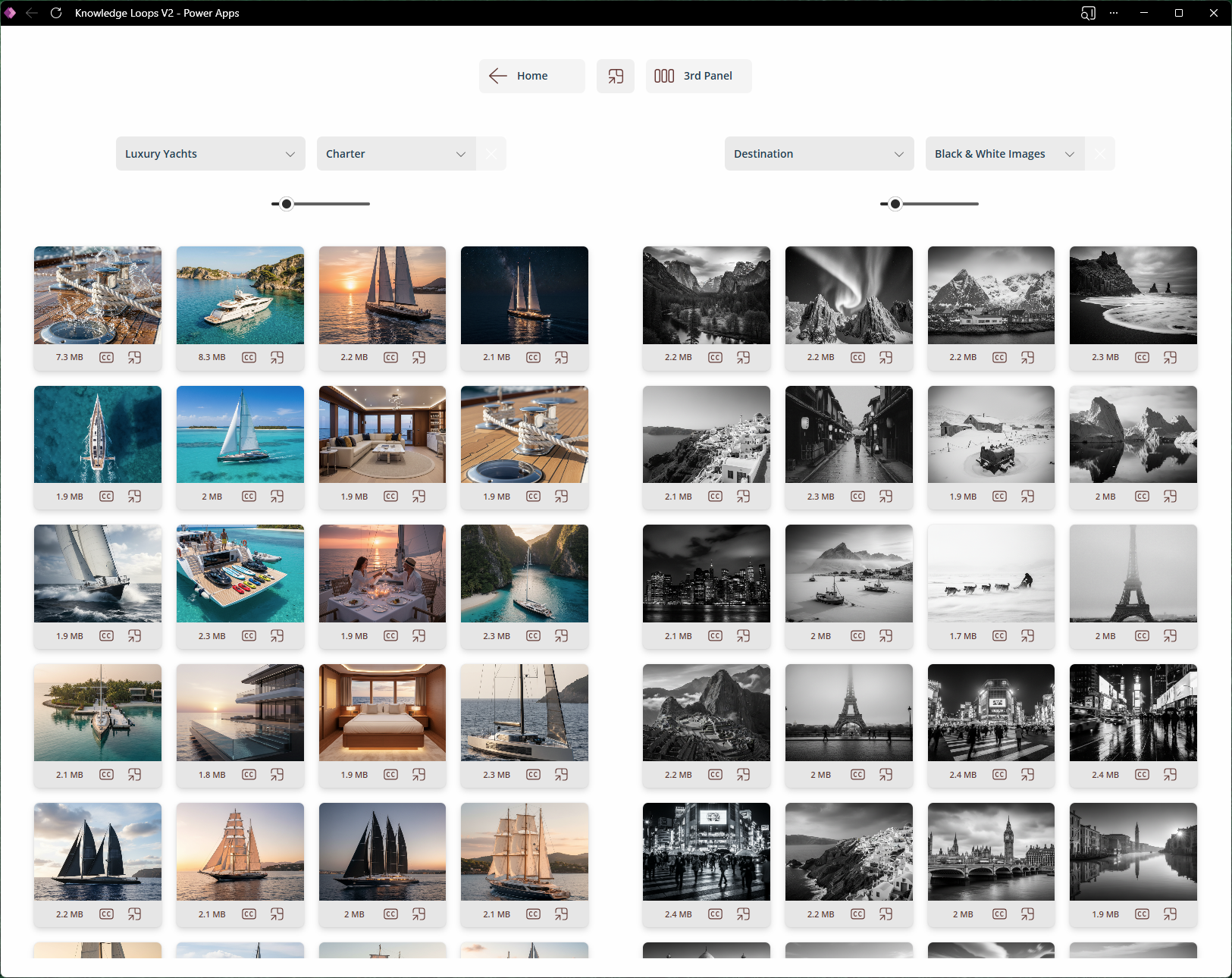1232x978 pixels.
Task: Open the Charter dropdown
Action: (x=397, y=154)
